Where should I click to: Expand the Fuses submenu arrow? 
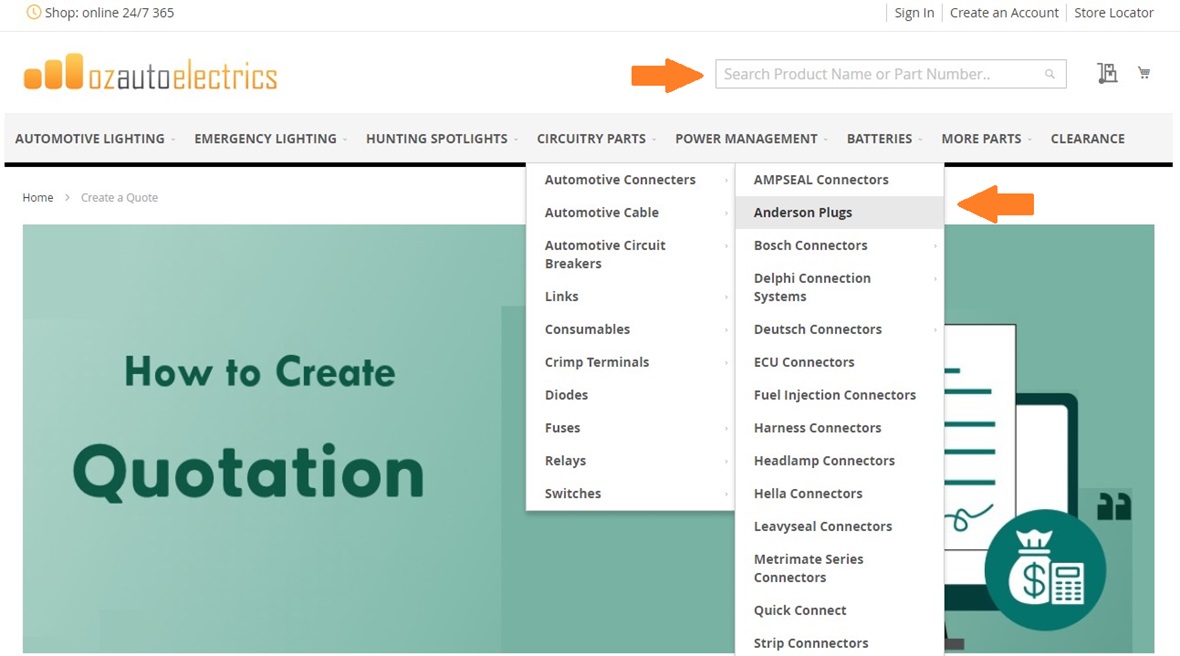pos(726,428)
